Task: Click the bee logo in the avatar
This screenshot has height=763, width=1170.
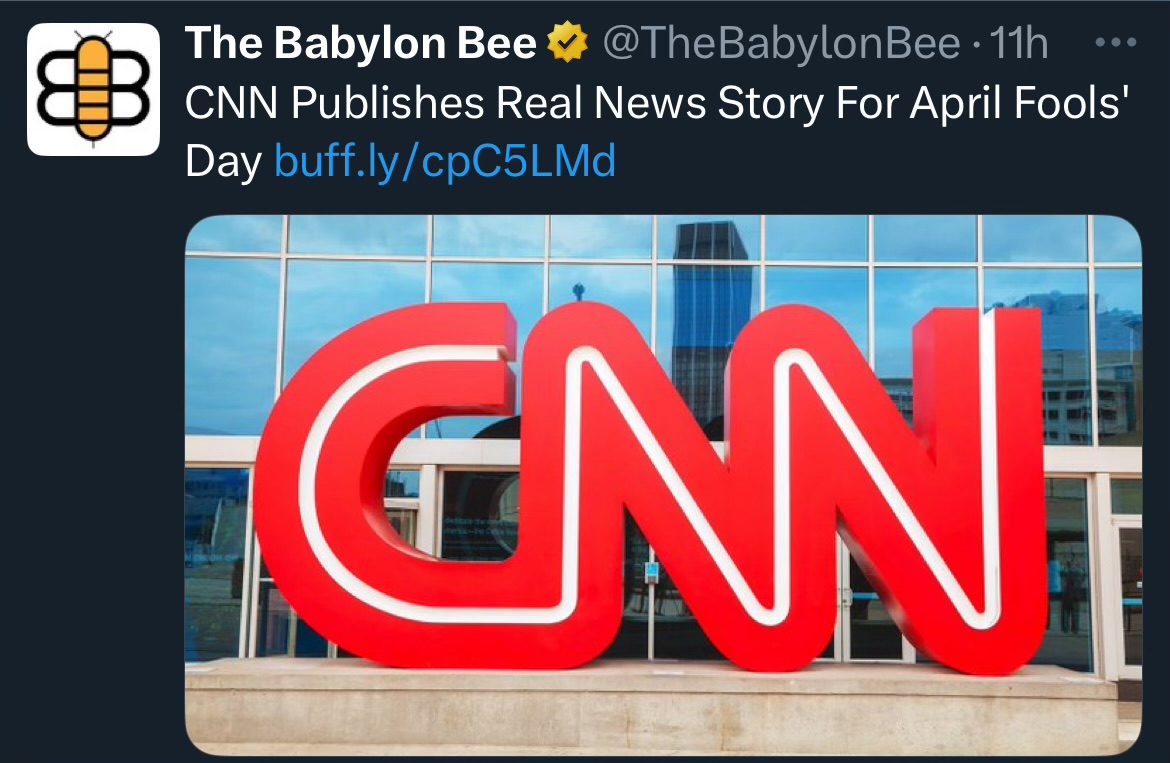Action: point(93,89)
